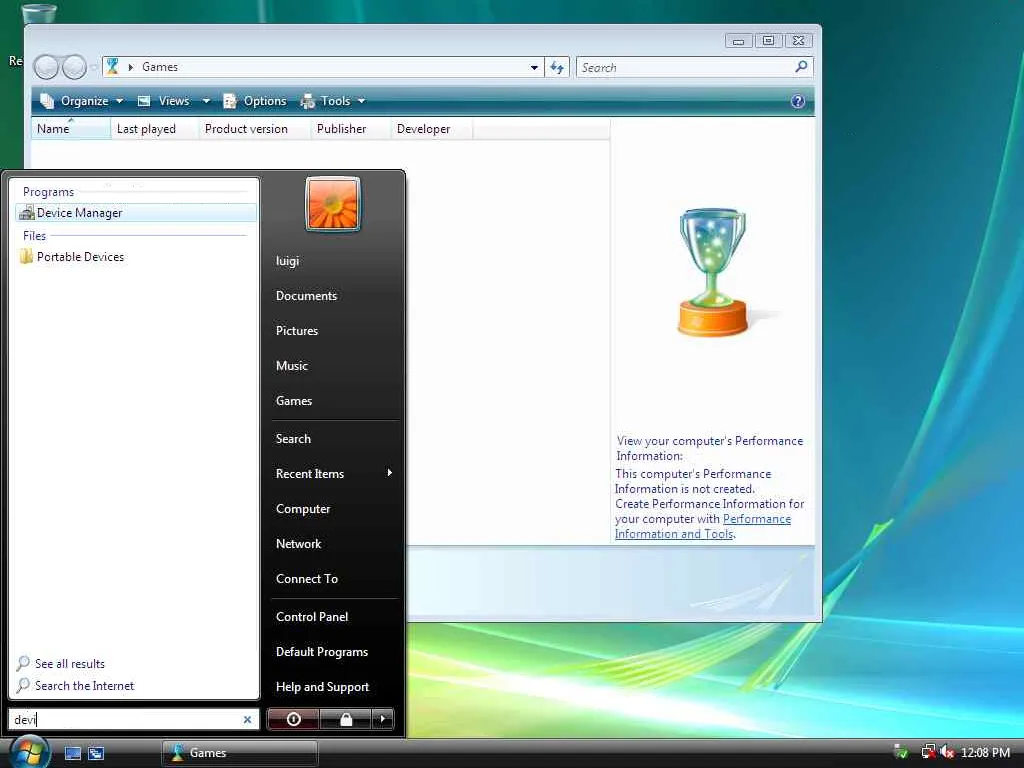Click the Organize toolbar button

(82, 101)
